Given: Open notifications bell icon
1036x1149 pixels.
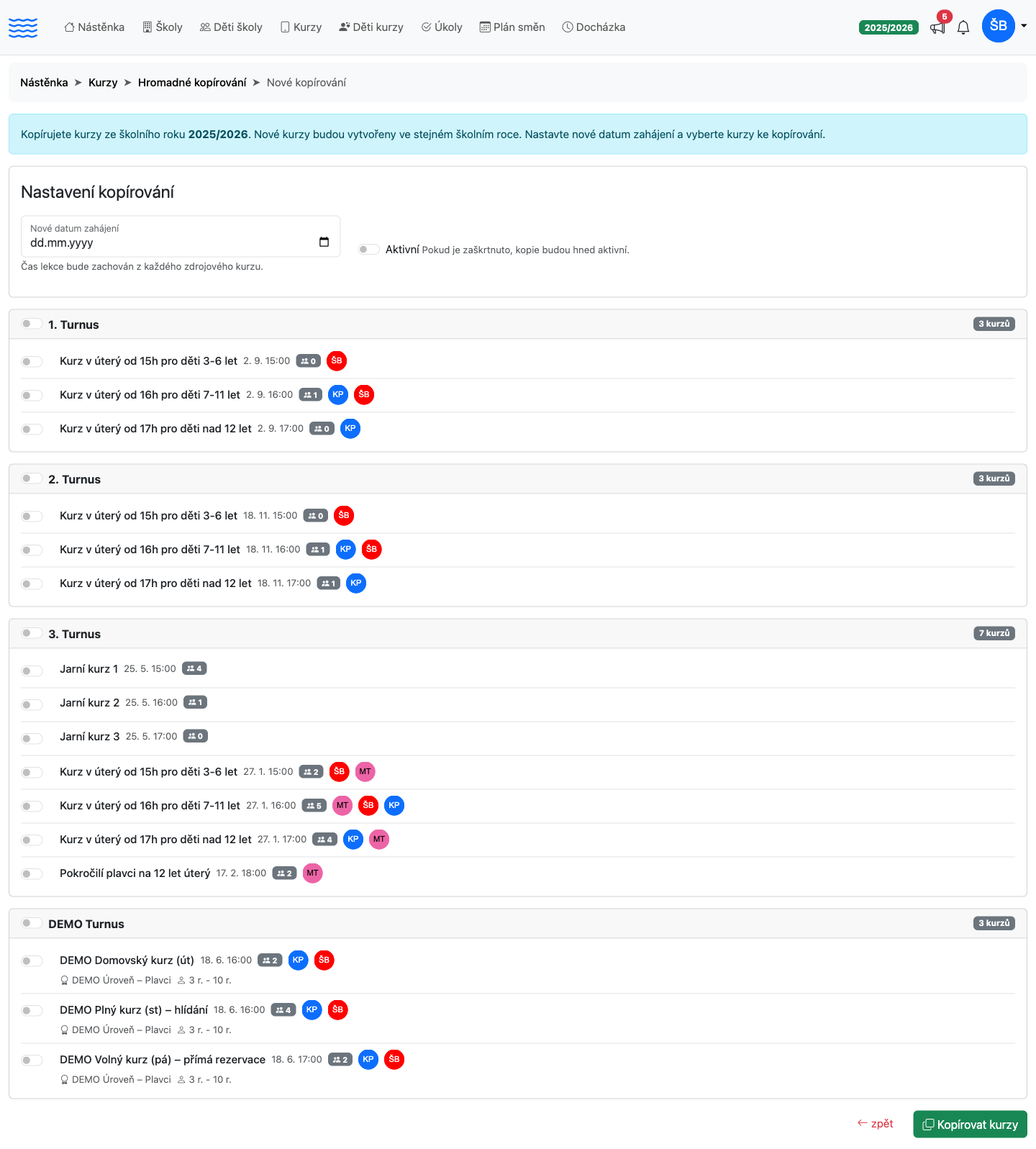Looking at the screenshot, I should tap(963, 27).
